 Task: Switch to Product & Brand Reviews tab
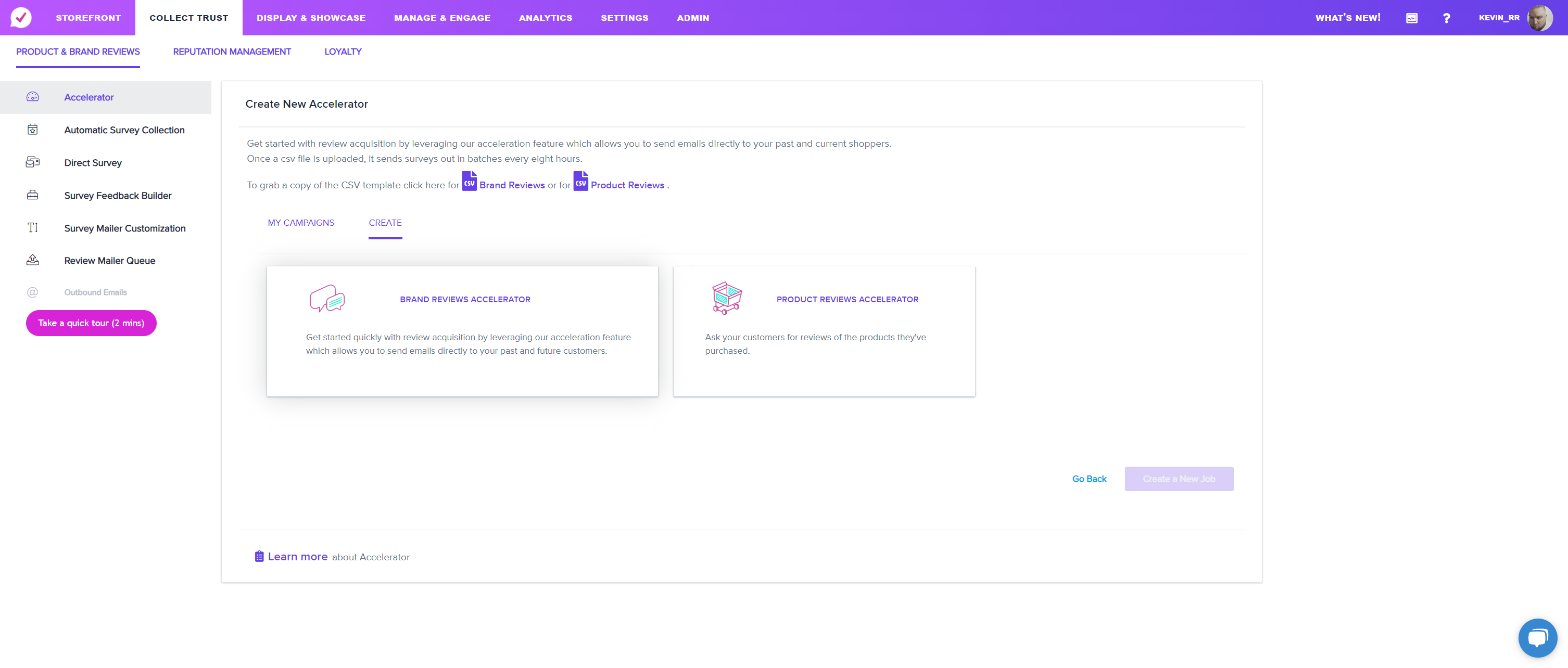pos(78,52)
